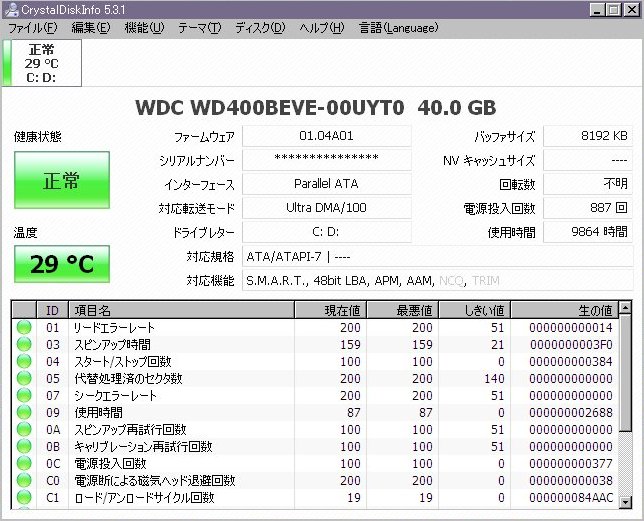
Task: Click the NV cache size field showing ----
Action: [588, 160]
